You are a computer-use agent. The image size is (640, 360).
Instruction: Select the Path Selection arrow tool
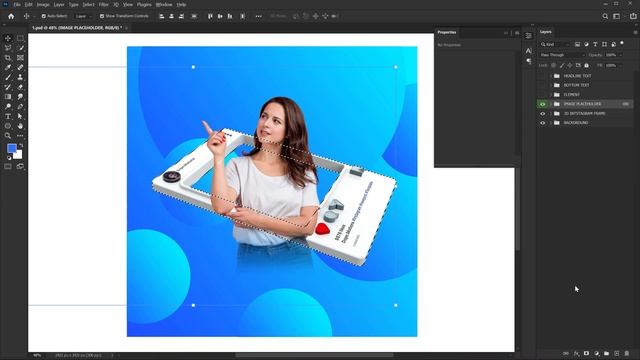coord(20,116)
